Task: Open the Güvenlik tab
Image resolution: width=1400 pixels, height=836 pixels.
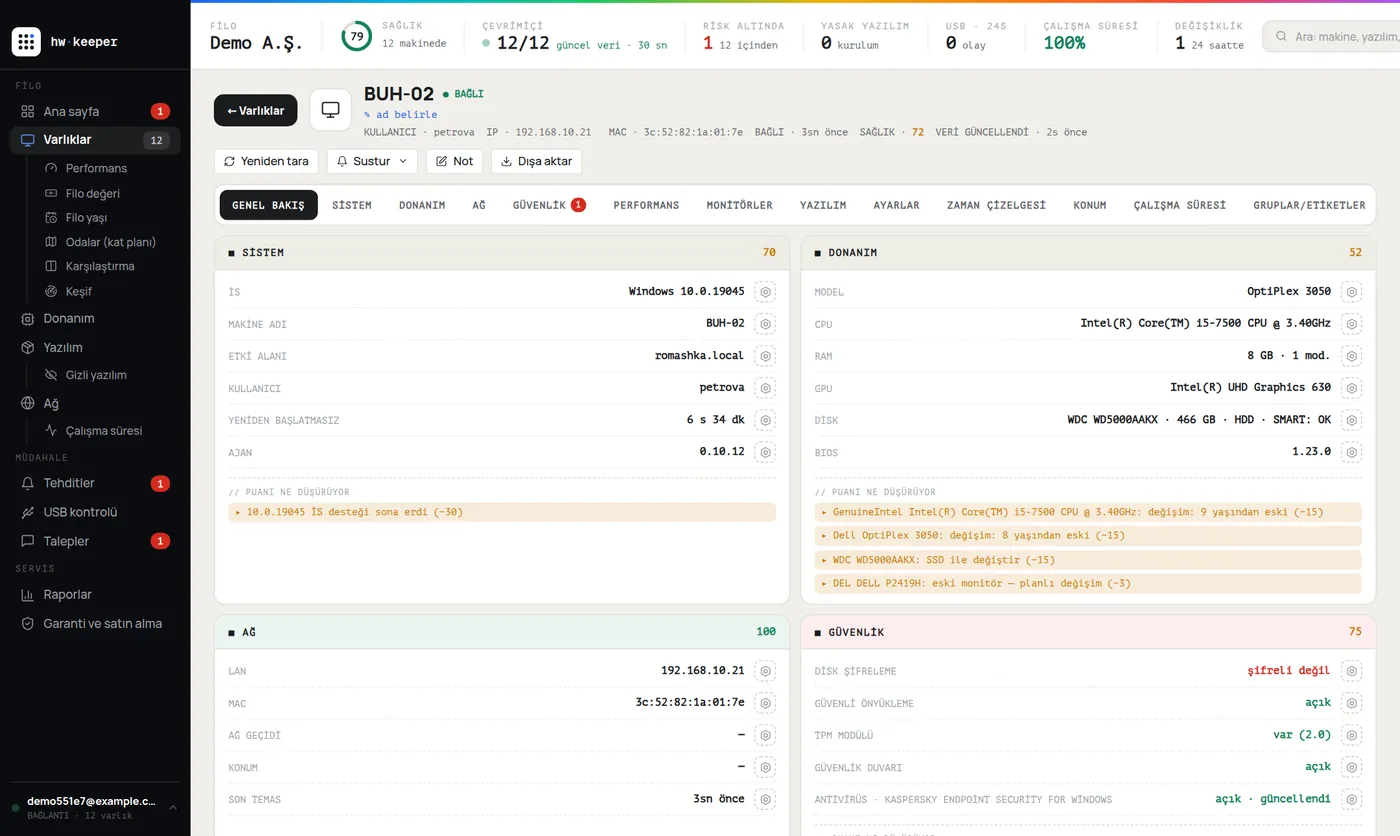Action: [549, 205]
